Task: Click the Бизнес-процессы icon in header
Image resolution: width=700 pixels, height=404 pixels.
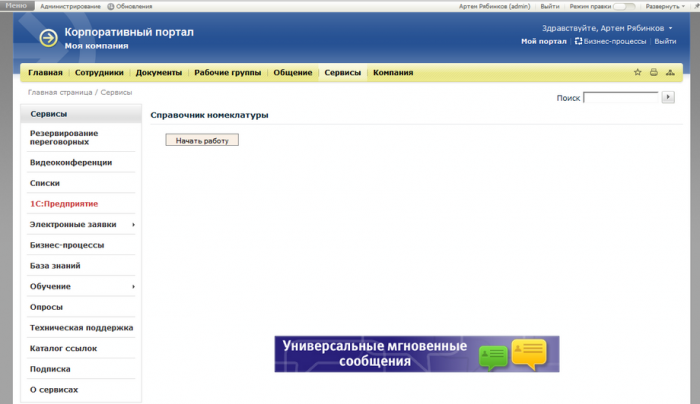Action: 577,41
